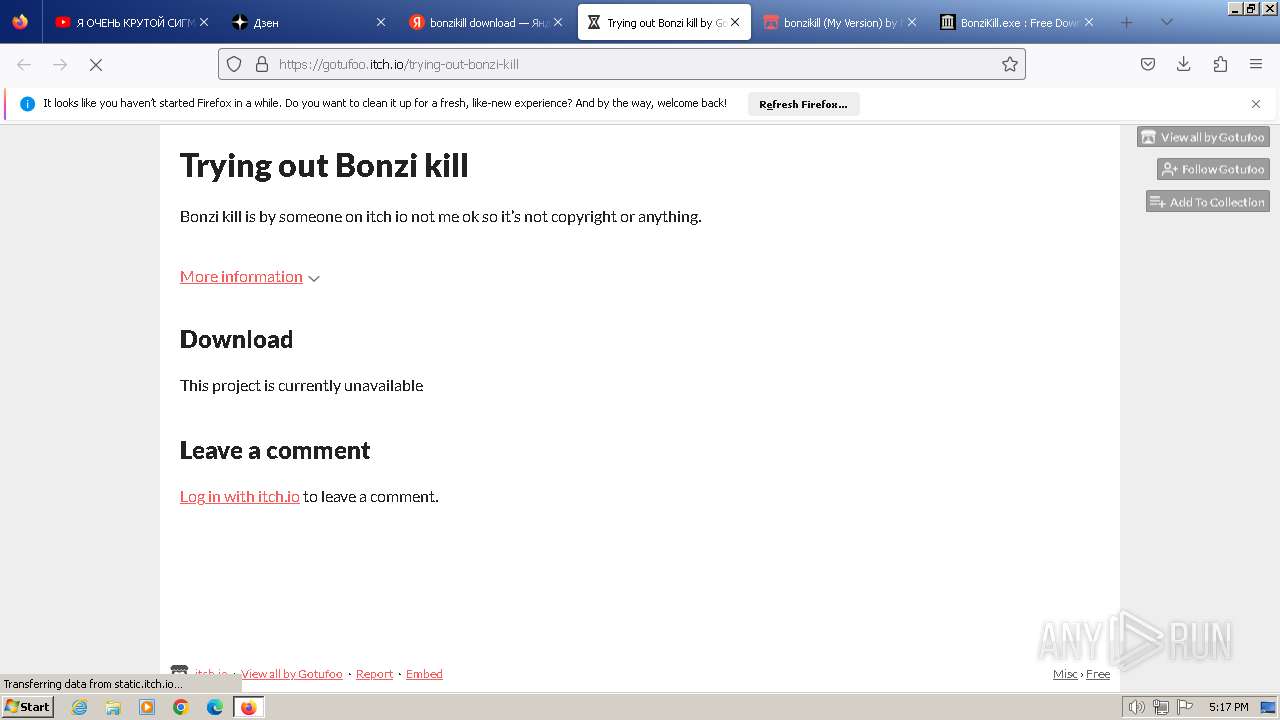The image size is (1280, 720).
Task: Open Save to Pocket
Action: point(1148,64)
